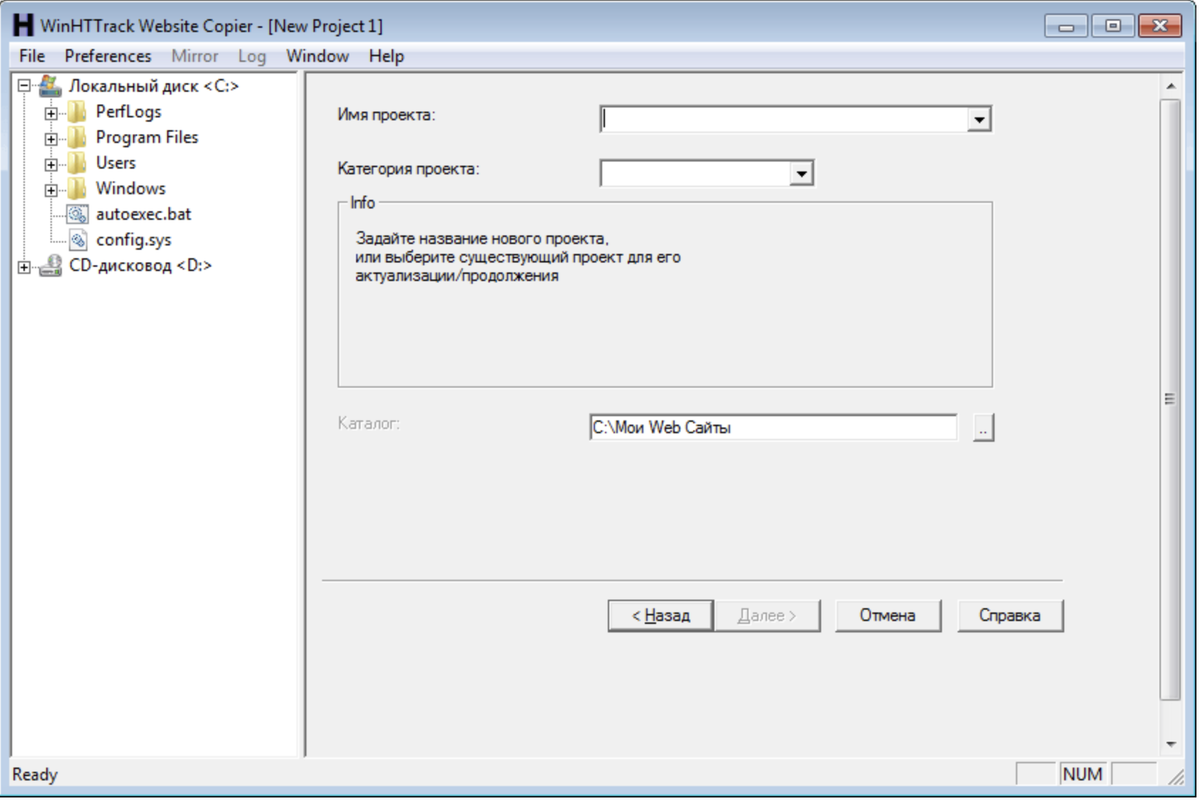Click the disabled Далее next button
This screenshot has height=801, width=1200.
pyautogui.click(x=767, y=616)
